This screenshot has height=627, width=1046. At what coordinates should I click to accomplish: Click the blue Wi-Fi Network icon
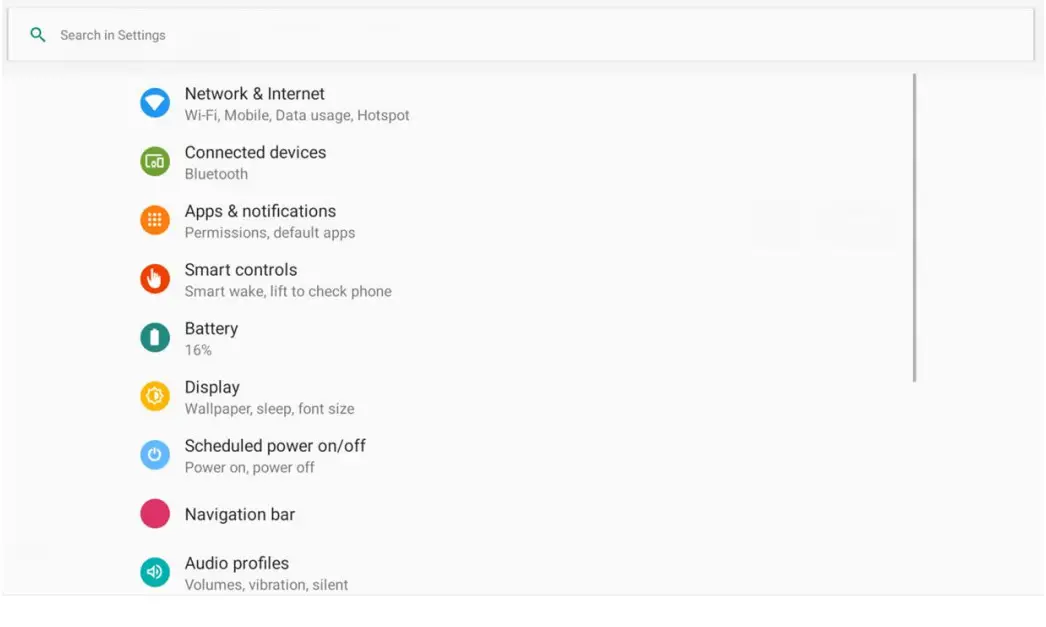[155, 103]
